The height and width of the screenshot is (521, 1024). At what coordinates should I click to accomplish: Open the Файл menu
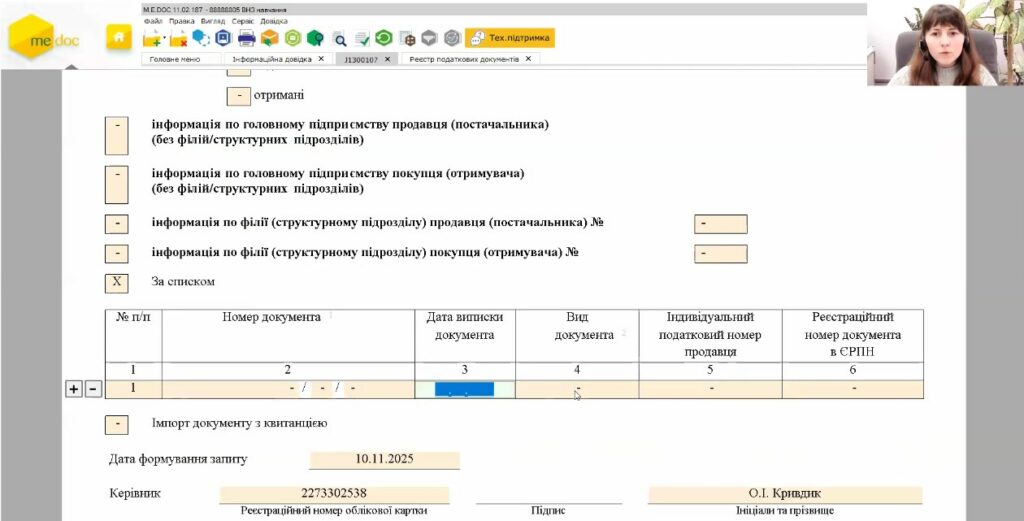tap(152, 20)
